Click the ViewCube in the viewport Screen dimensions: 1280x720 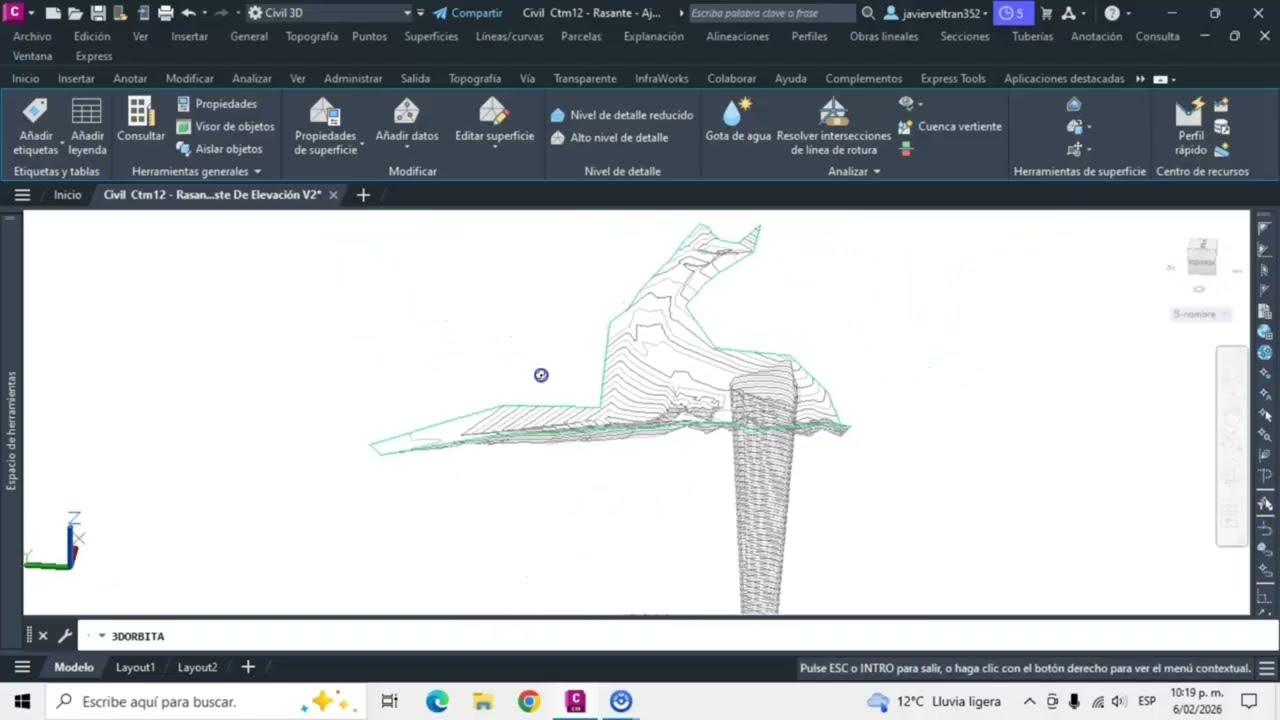pyautogui.click(x=1201, y=257)
